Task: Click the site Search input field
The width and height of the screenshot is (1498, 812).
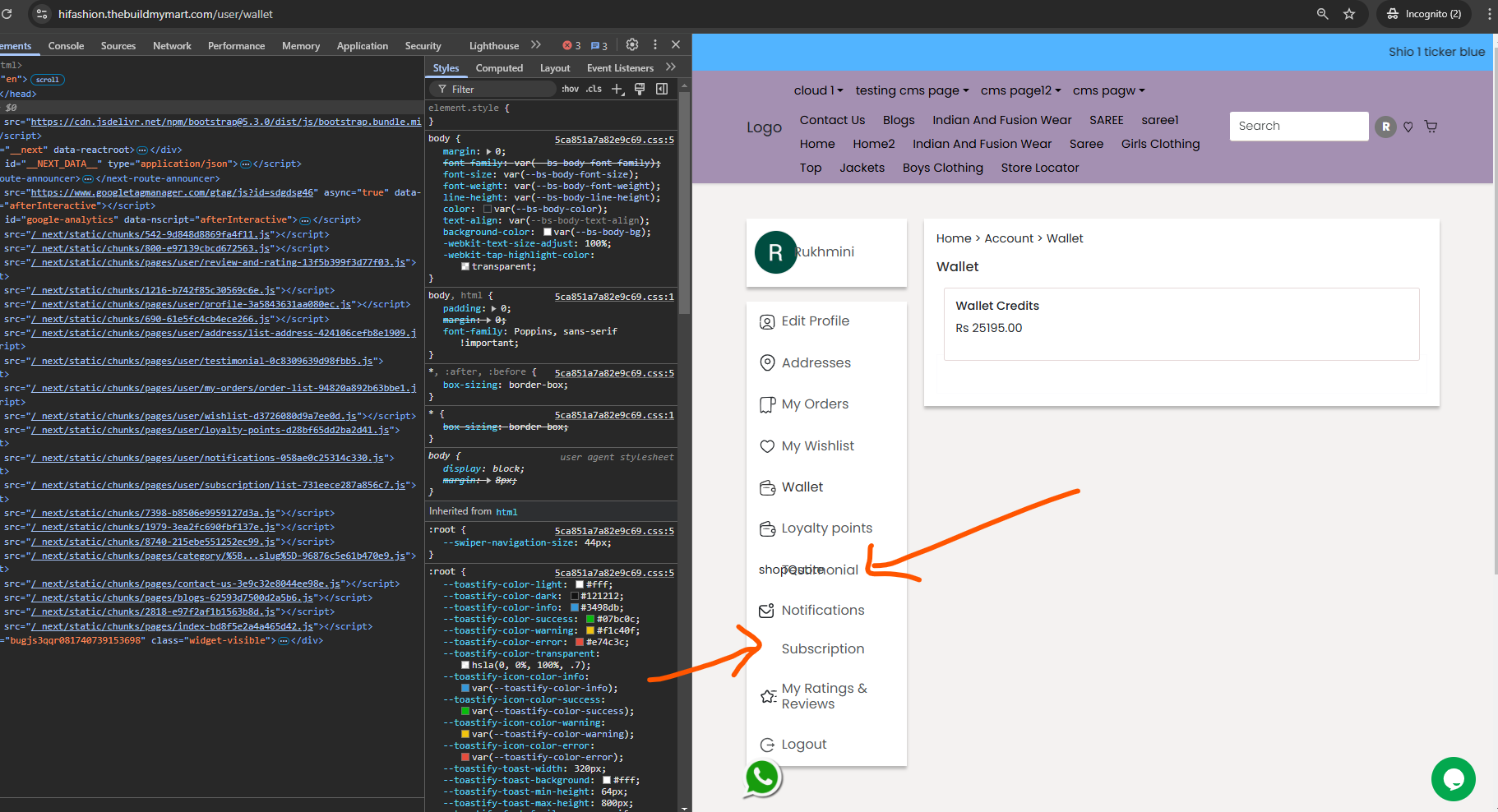Action: coord(1299,126)
